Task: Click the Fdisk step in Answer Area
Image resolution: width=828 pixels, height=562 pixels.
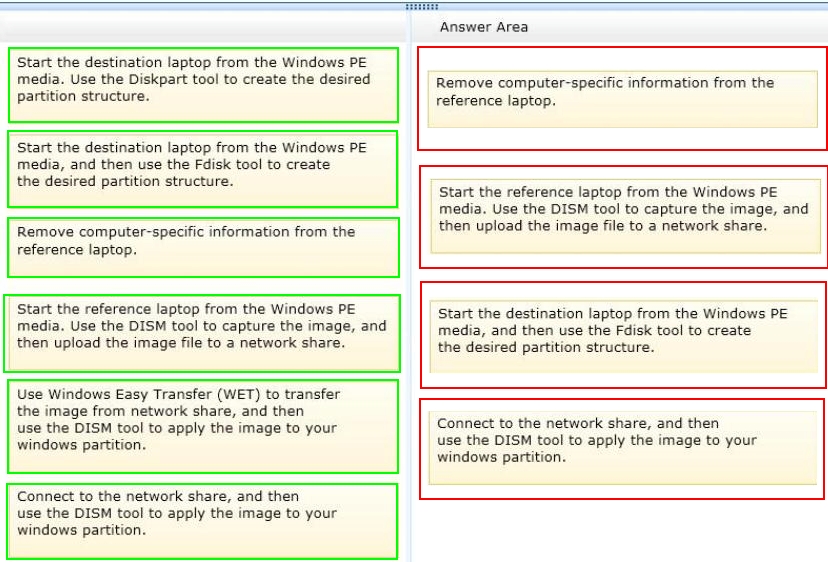Action: 624,337
